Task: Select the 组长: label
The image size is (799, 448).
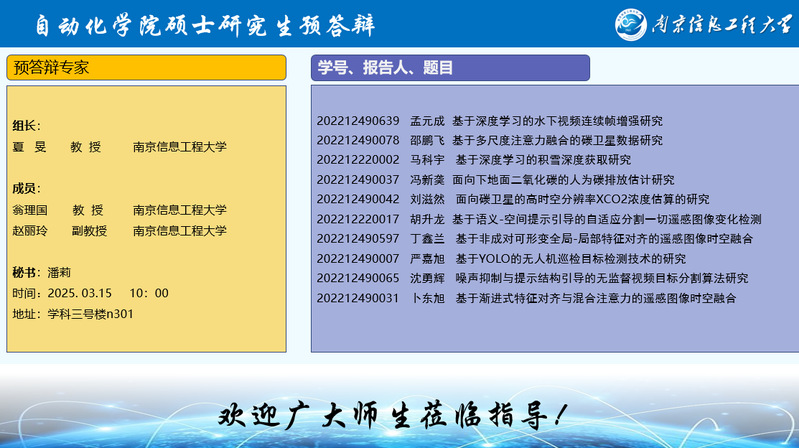Action: pos(26,126)
